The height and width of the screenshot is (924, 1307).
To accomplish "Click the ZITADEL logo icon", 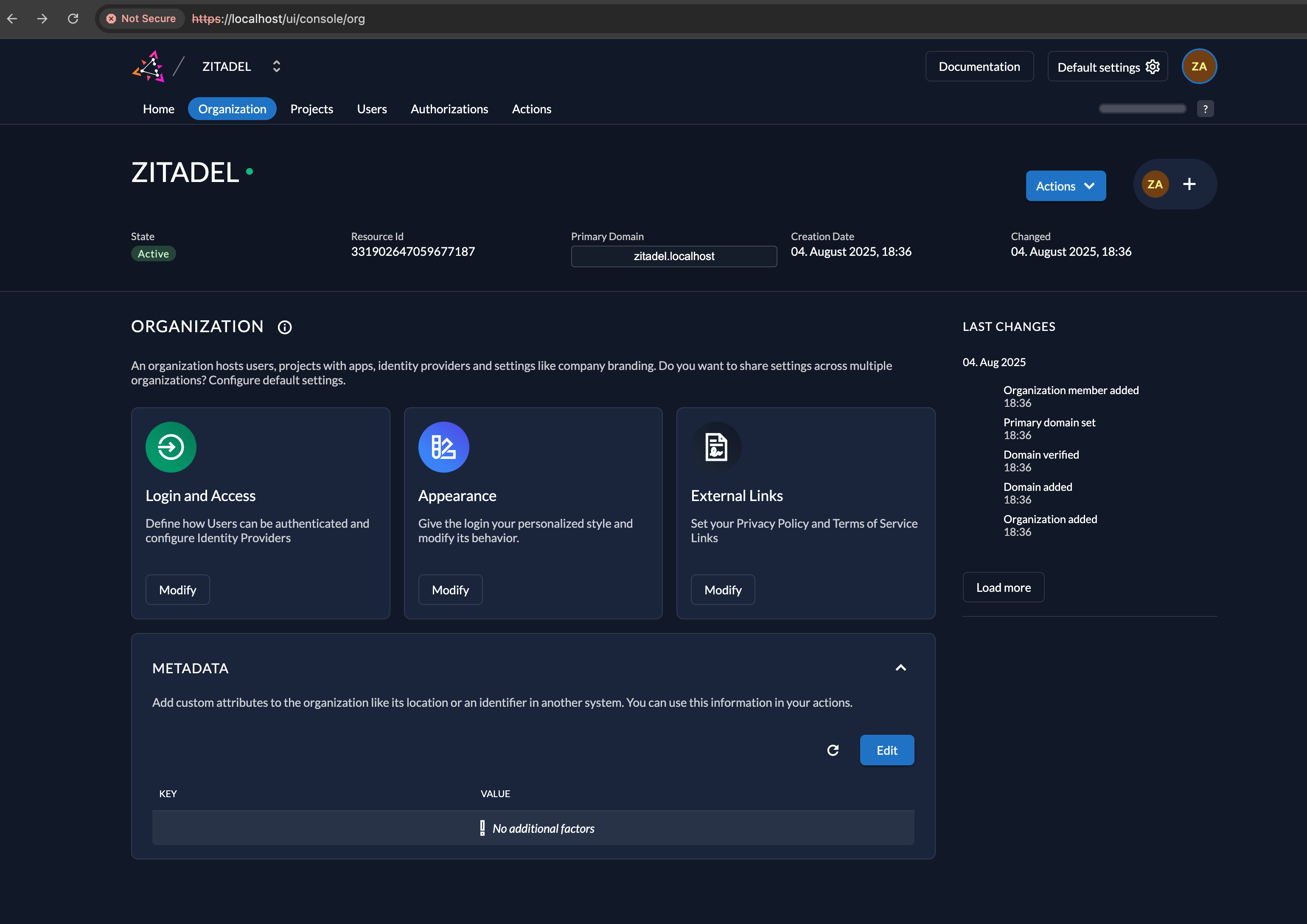I will [x=149, y=67].
